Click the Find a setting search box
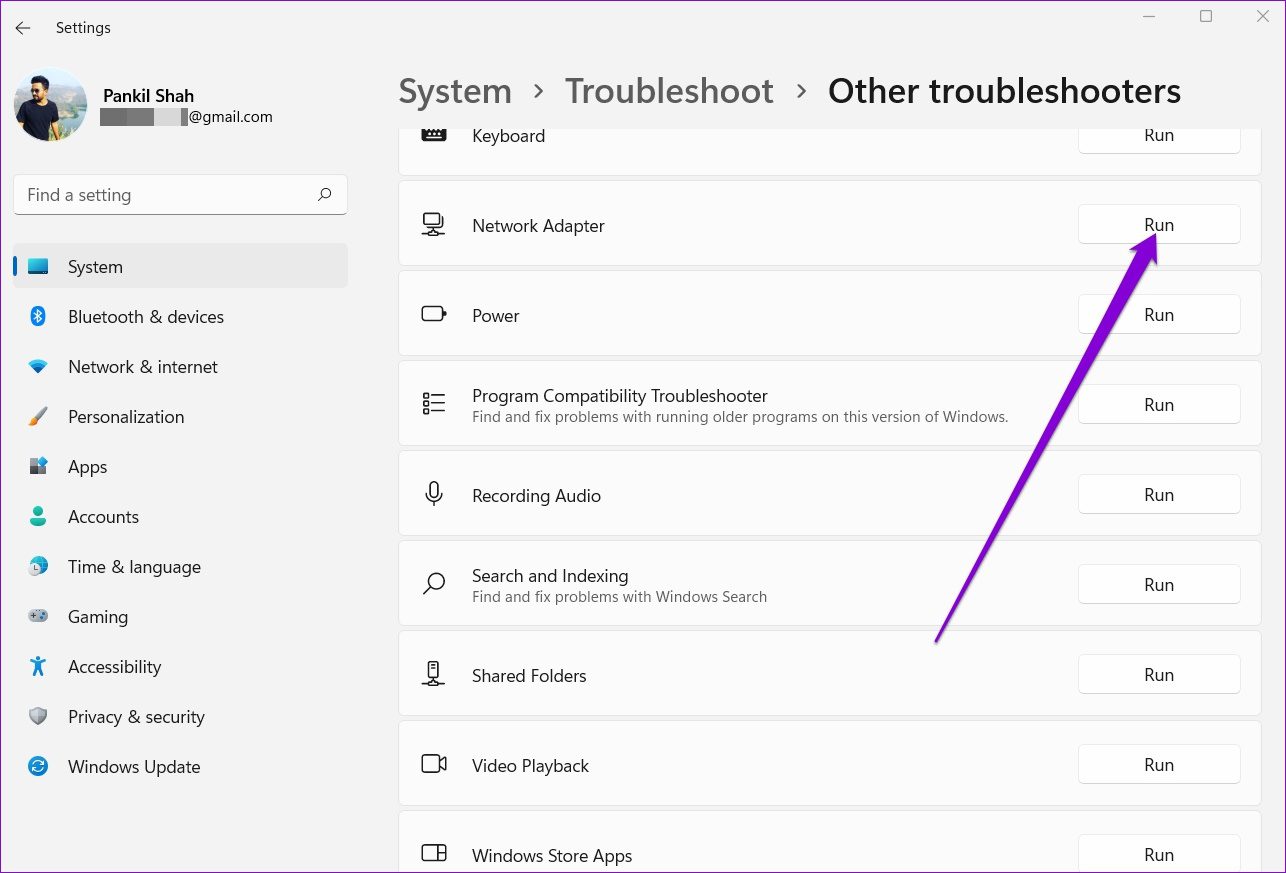1286x873 pixels. click(x=180, y=195)
